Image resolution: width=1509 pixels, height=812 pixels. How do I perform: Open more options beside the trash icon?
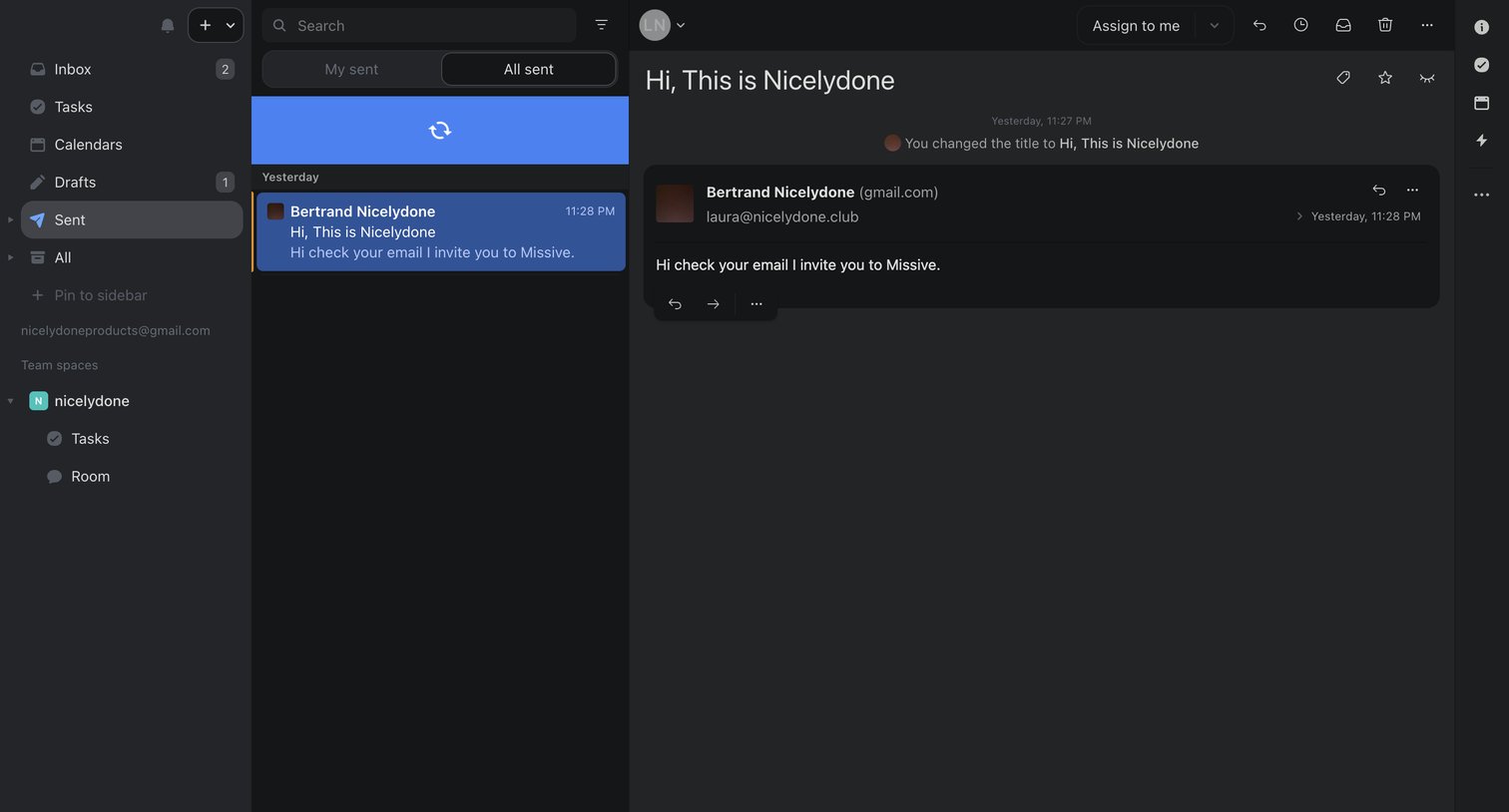pyautogui.click(x=1427, y=25)
